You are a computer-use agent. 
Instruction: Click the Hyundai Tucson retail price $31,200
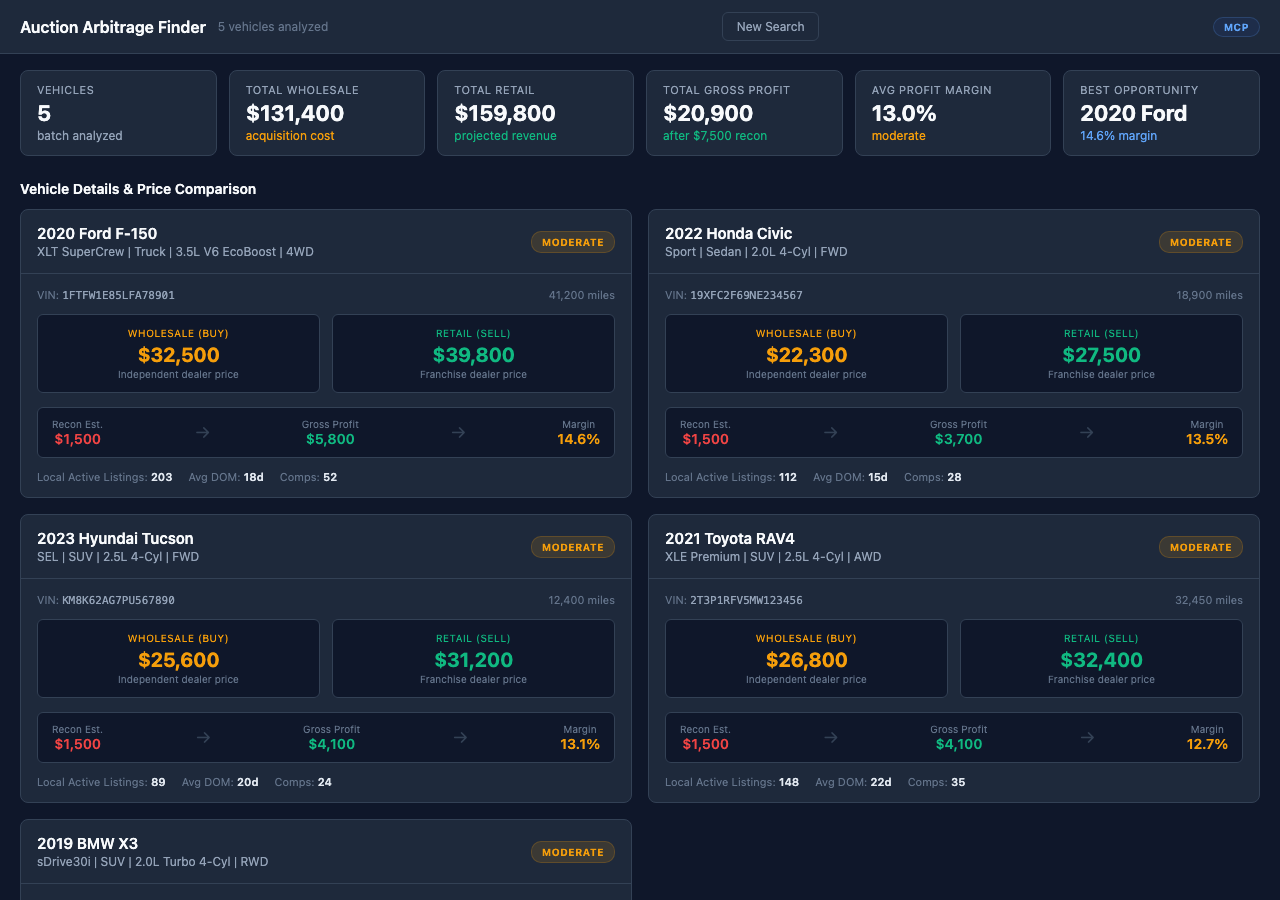(x=474, y=660)
